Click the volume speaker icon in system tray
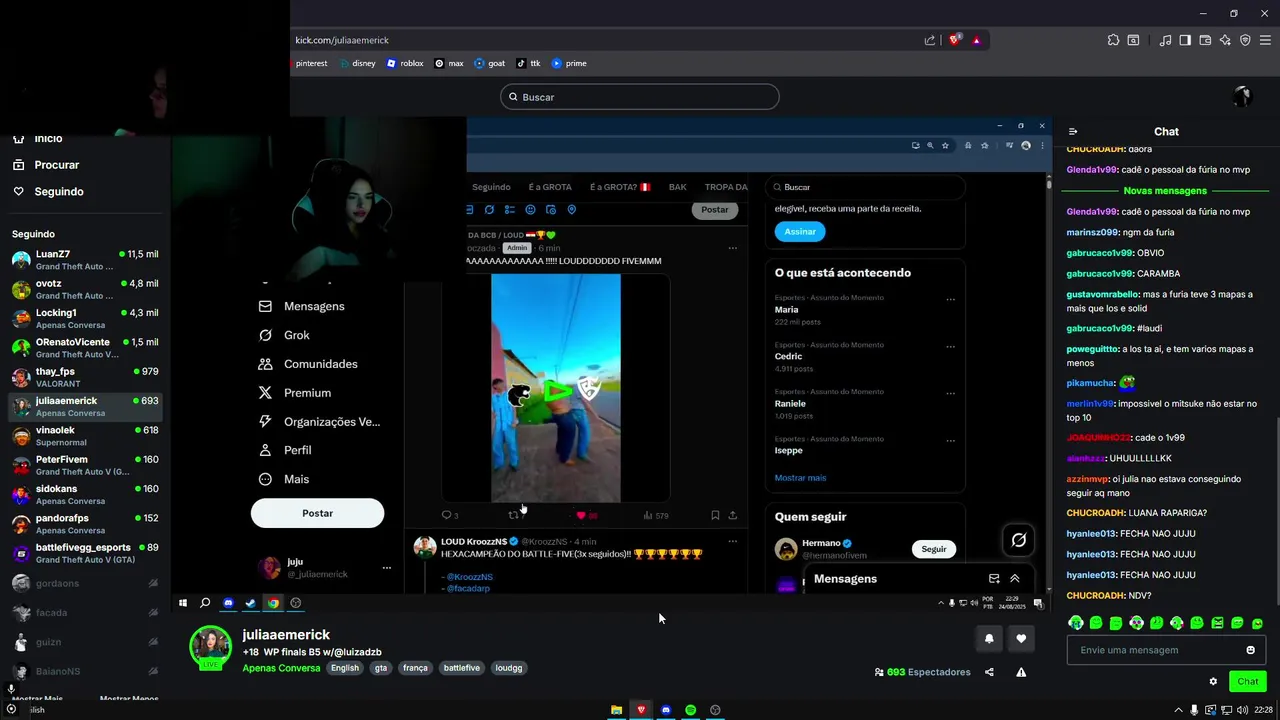This screenshot has width=1280, height=720. 1241,710
